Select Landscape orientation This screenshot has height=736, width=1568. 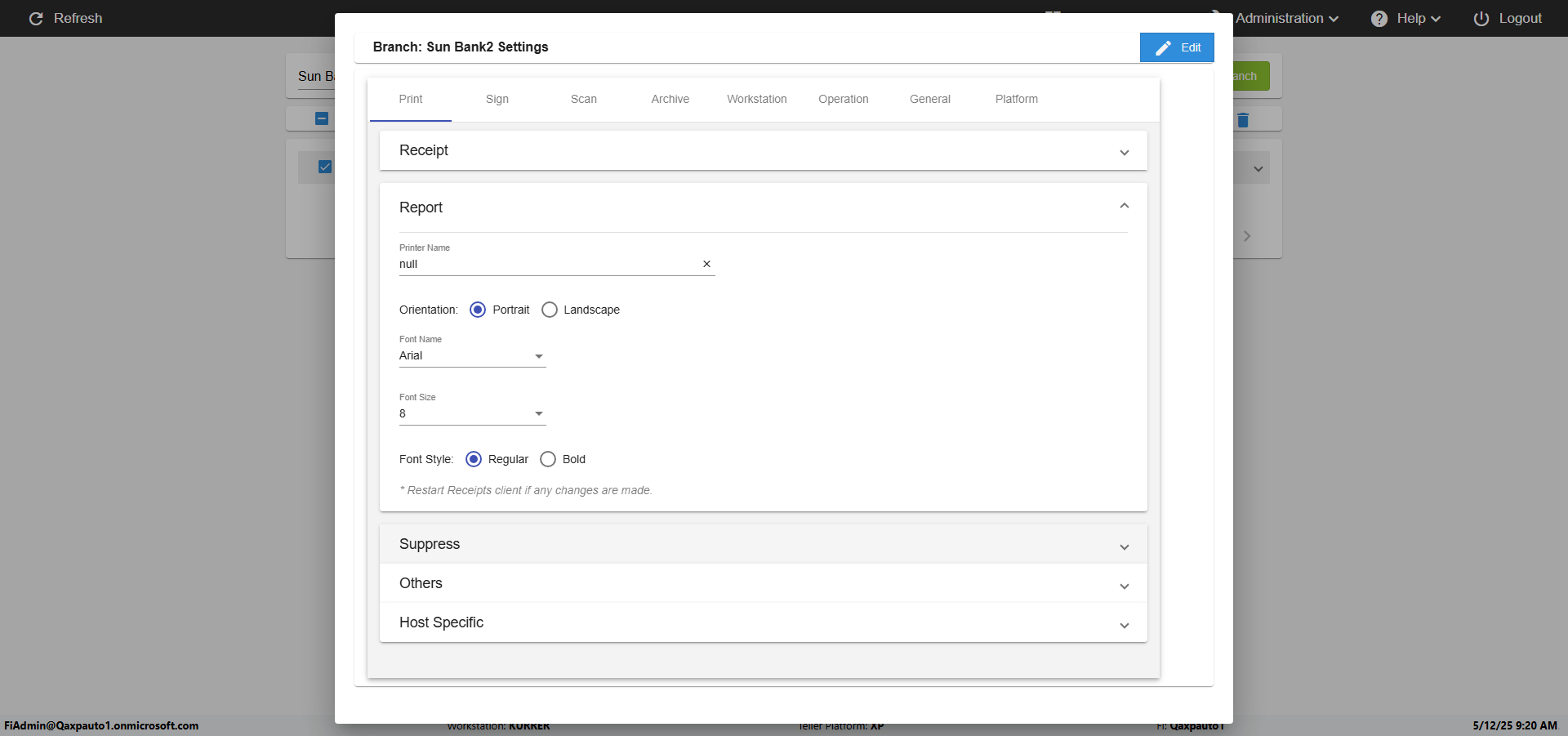550,310
